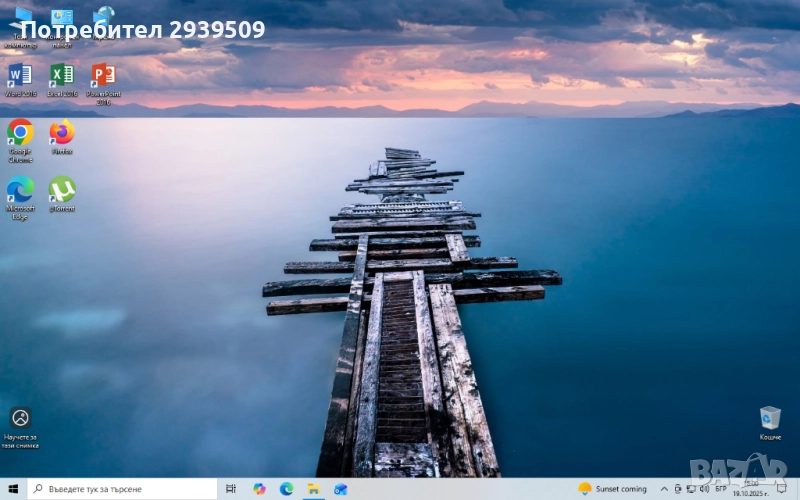Open the Windows Start menu
This screenshot has height=500, width=800.
coord(13,489)
